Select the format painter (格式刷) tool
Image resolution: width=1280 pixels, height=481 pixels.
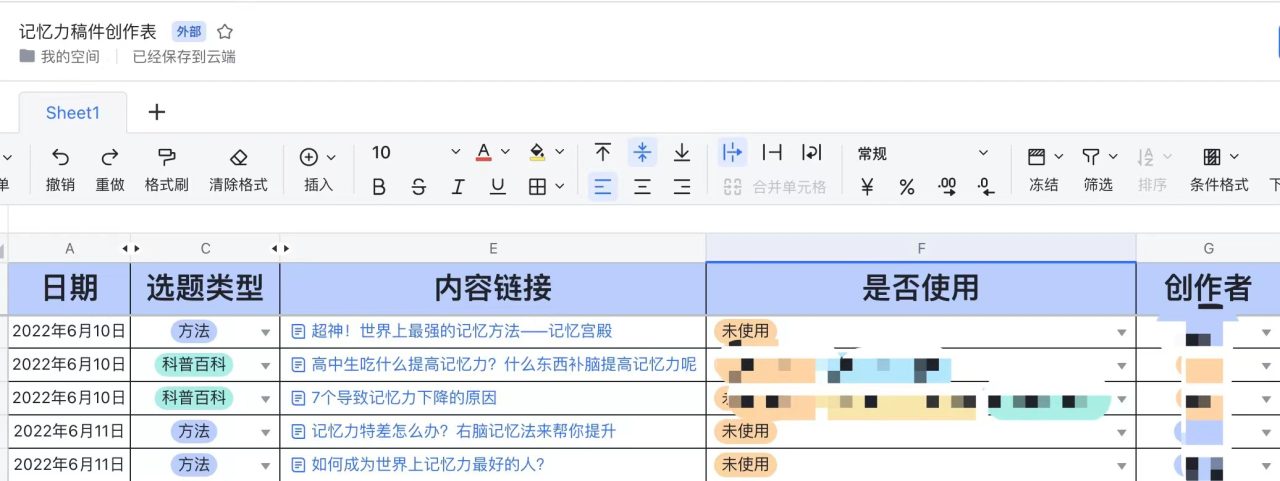(166, 157)
